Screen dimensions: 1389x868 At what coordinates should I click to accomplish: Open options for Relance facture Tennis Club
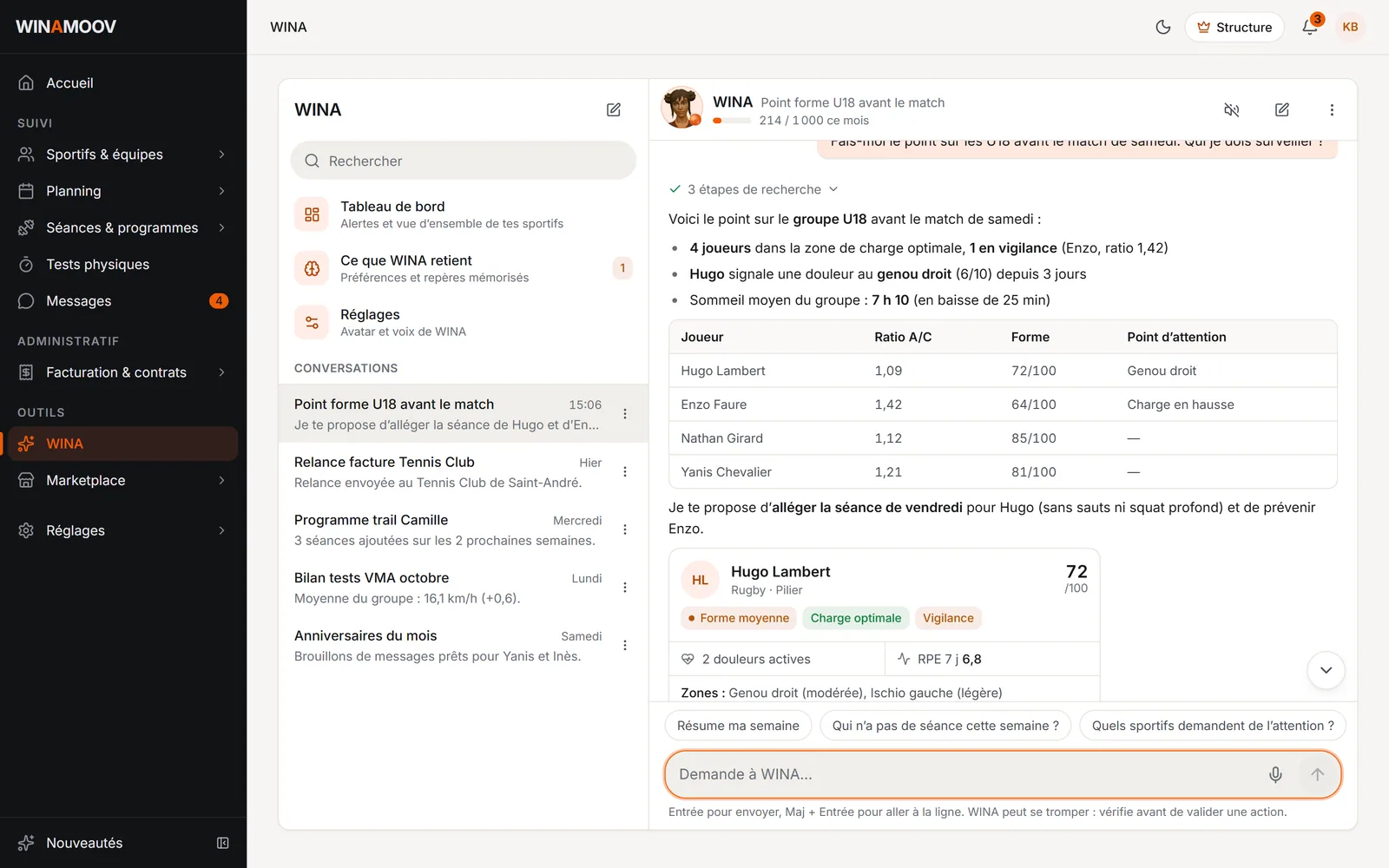click(x=625, y=471)
